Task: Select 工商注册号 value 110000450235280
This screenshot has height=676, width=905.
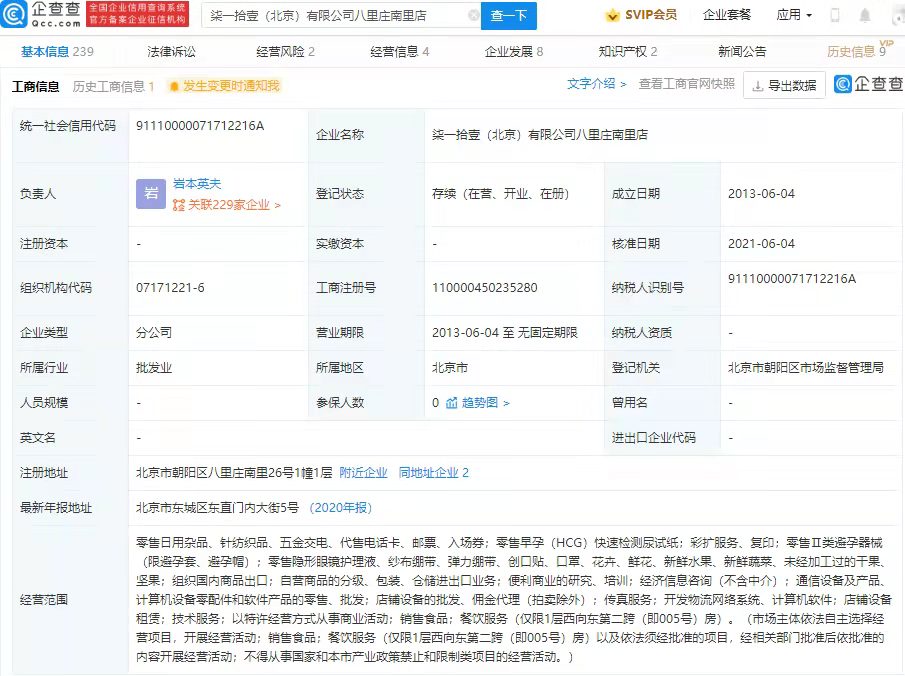Action: 485,287
